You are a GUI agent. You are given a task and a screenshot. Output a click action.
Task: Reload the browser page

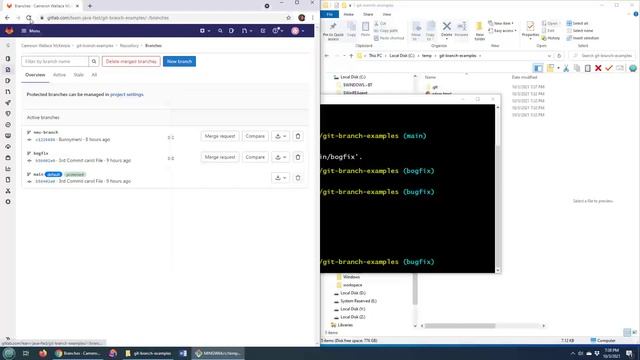pyautogui.click(x=29, y=18)
